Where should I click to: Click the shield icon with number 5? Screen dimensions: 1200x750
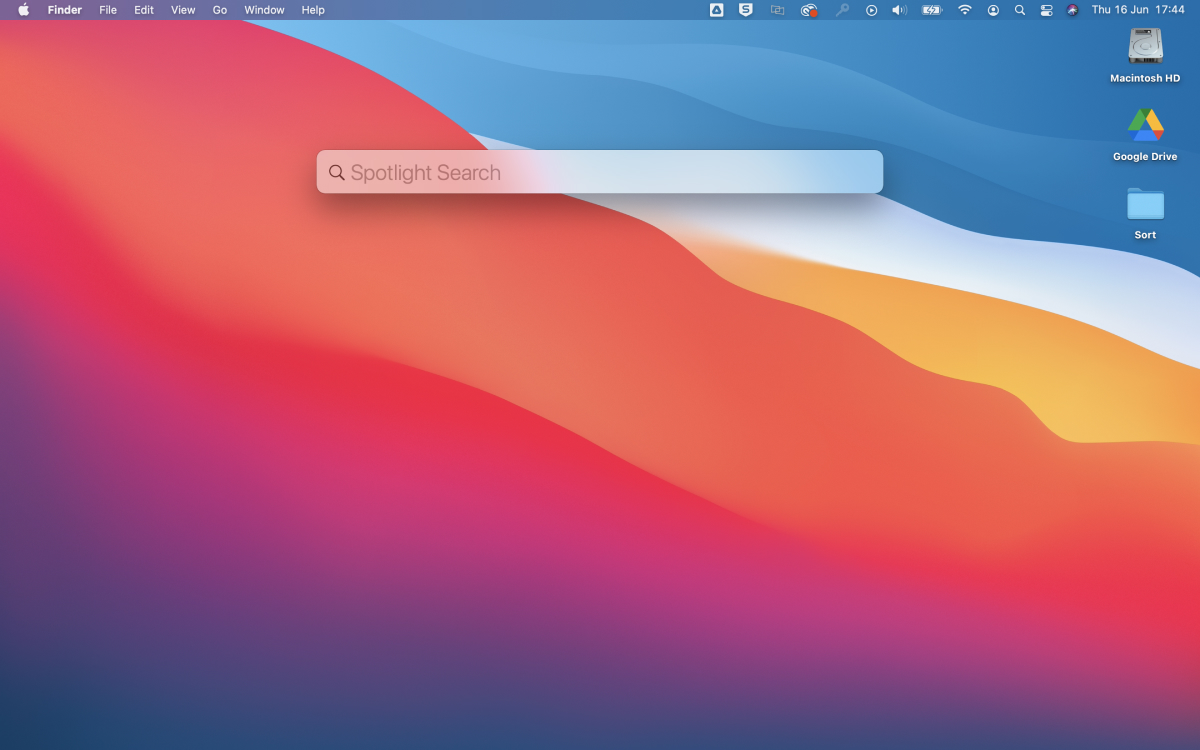click(746, 10)
